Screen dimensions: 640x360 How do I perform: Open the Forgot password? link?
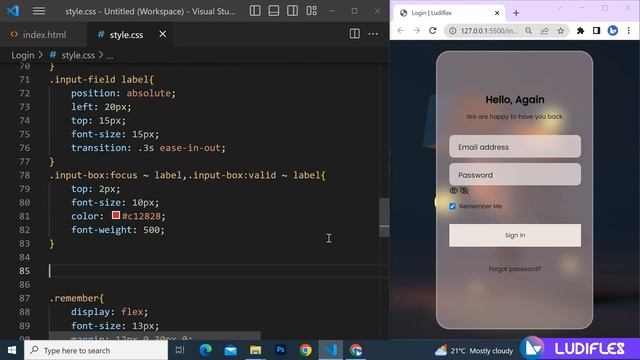tap(515, 269)
